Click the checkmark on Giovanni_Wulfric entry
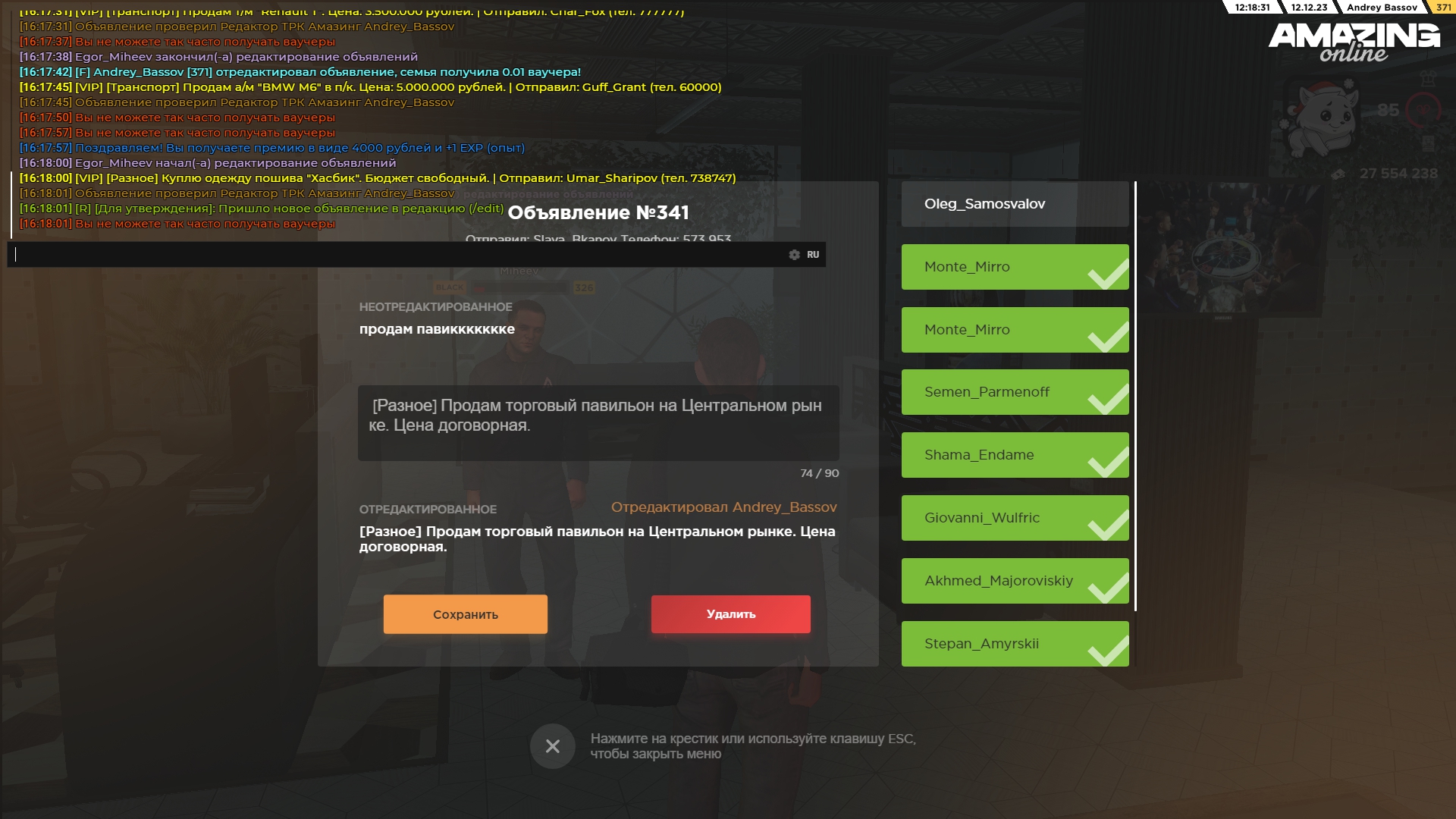 [1109, 523]
